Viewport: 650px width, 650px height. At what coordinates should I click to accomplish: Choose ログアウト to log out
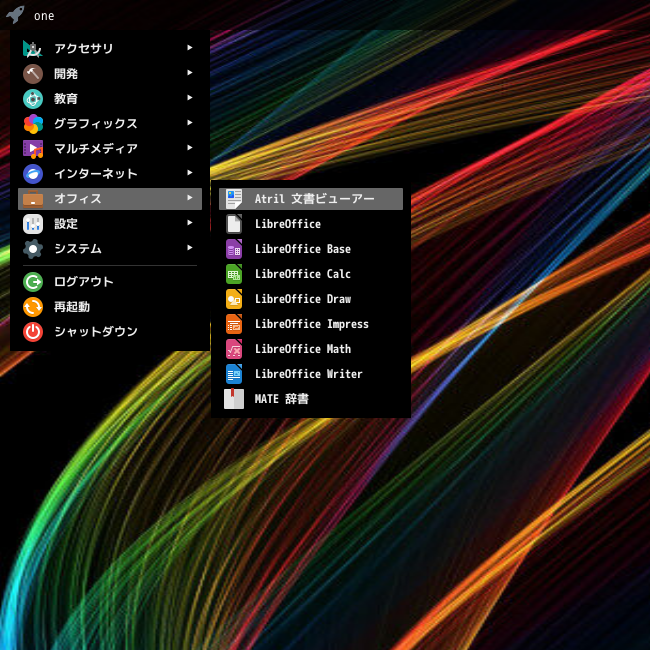pos(110,282)
